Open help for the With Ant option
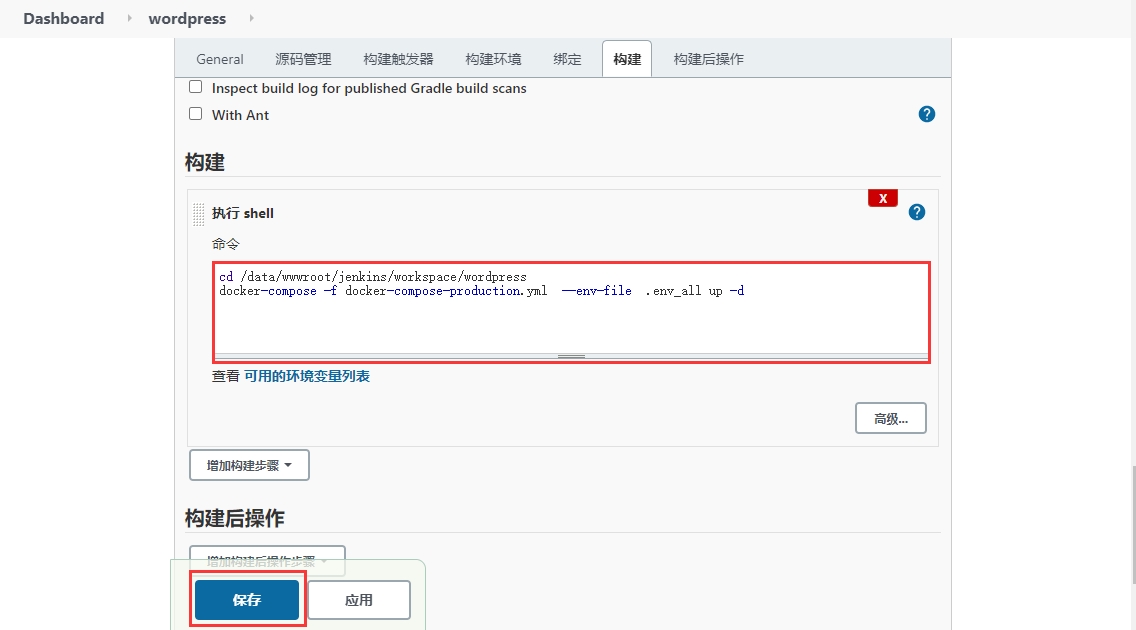Image resolution: width=1136 pixels, height=630 pixels. [926, 114]
